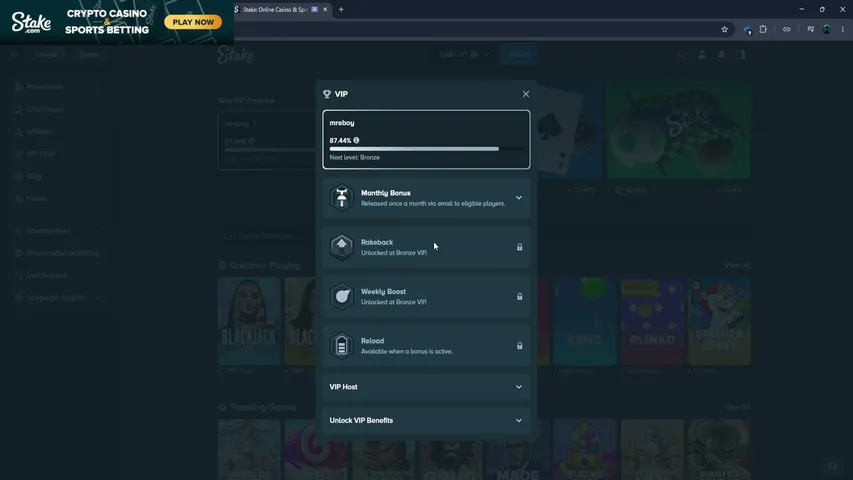Close the VIP dialog

pyautogui.click(x=526, y=94)
